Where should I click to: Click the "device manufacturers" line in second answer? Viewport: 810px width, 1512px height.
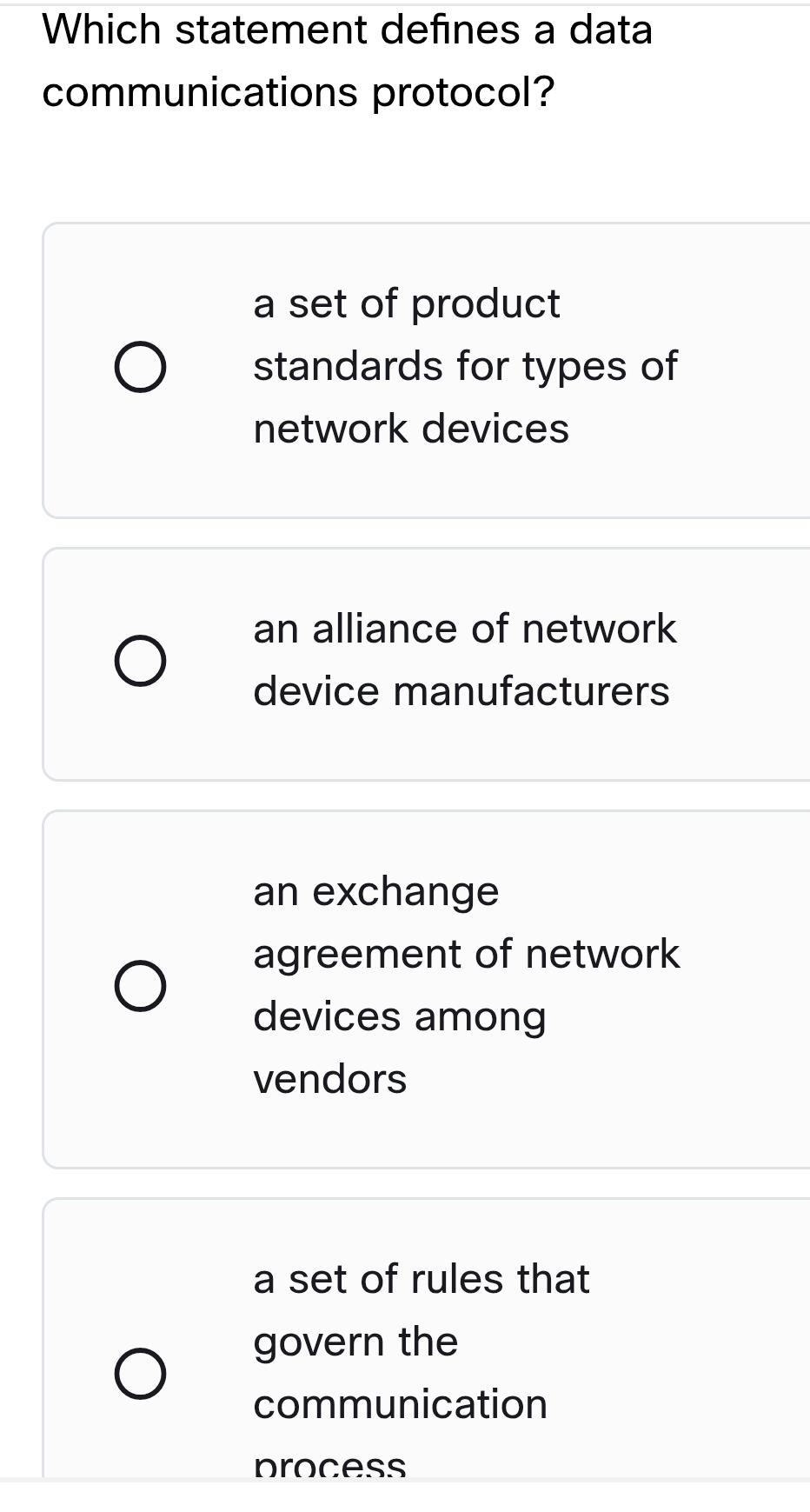point(461,692)
